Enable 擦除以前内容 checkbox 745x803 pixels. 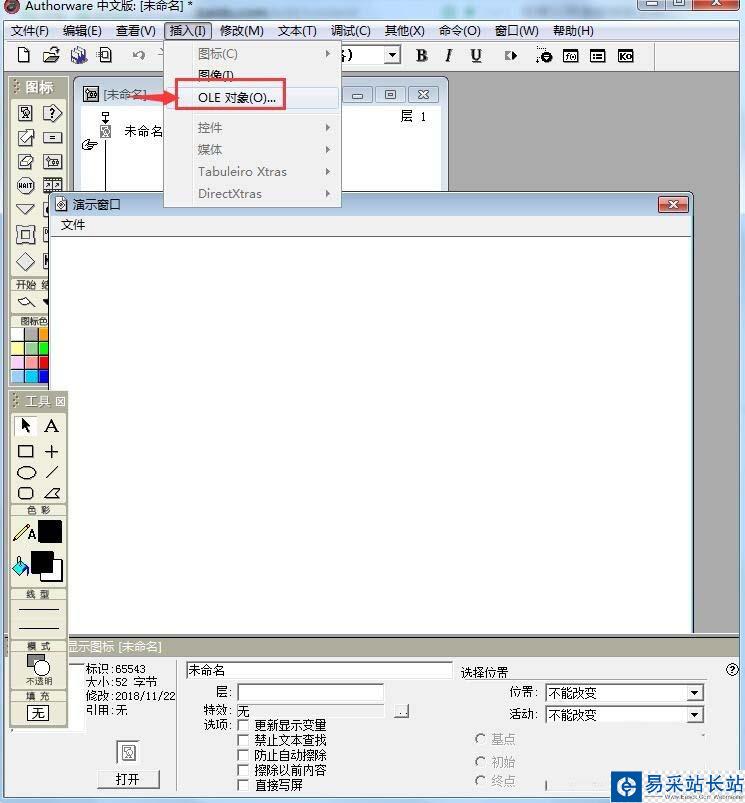[243, 770]
